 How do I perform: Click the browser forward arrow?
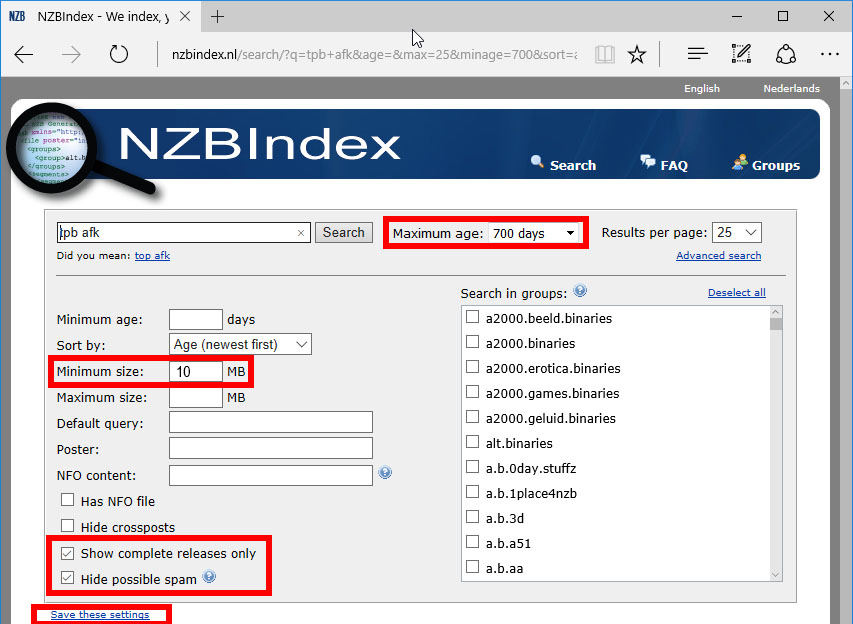pyautogui.click(x=71, y=54)
